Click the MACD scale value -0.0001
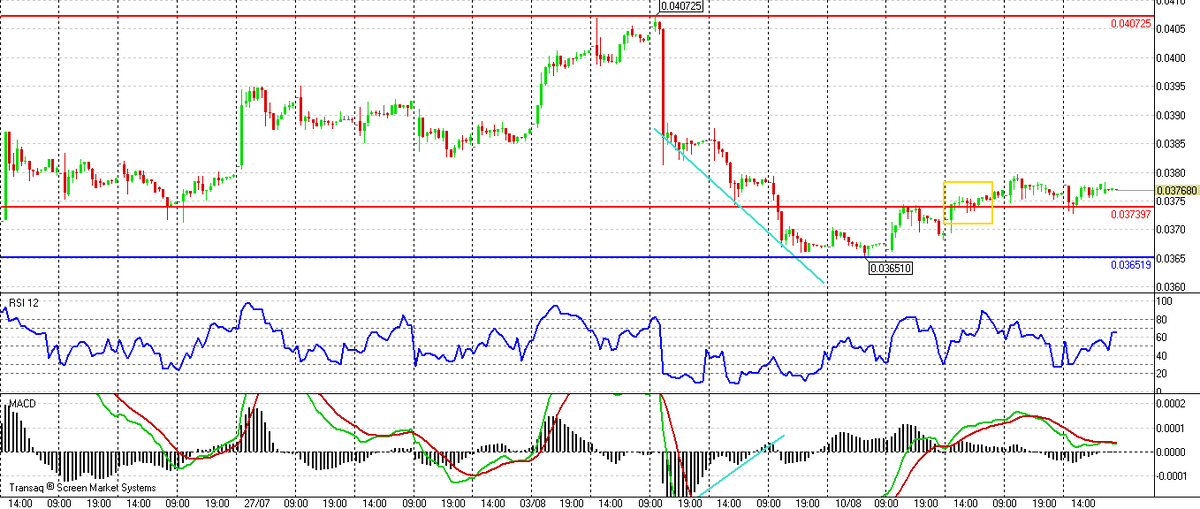The height and width of the screenshot is (509, 1200). (1172, 477)
